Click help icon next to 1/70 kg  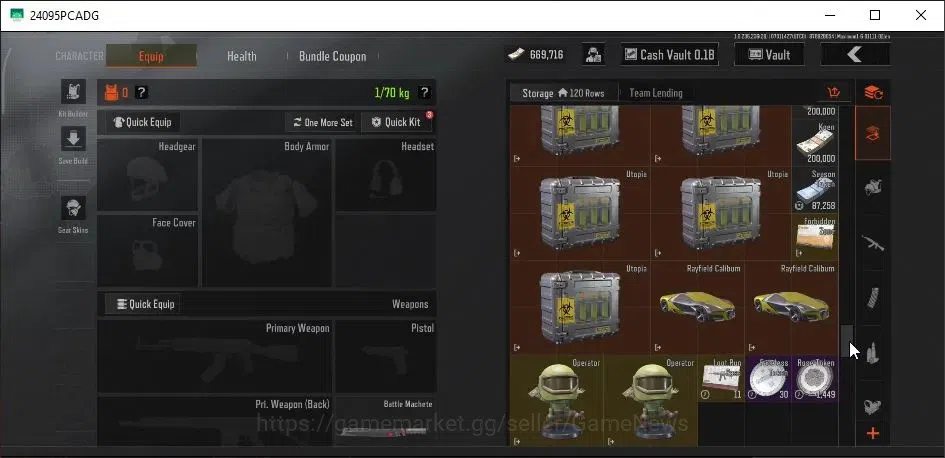coord(424,92)
